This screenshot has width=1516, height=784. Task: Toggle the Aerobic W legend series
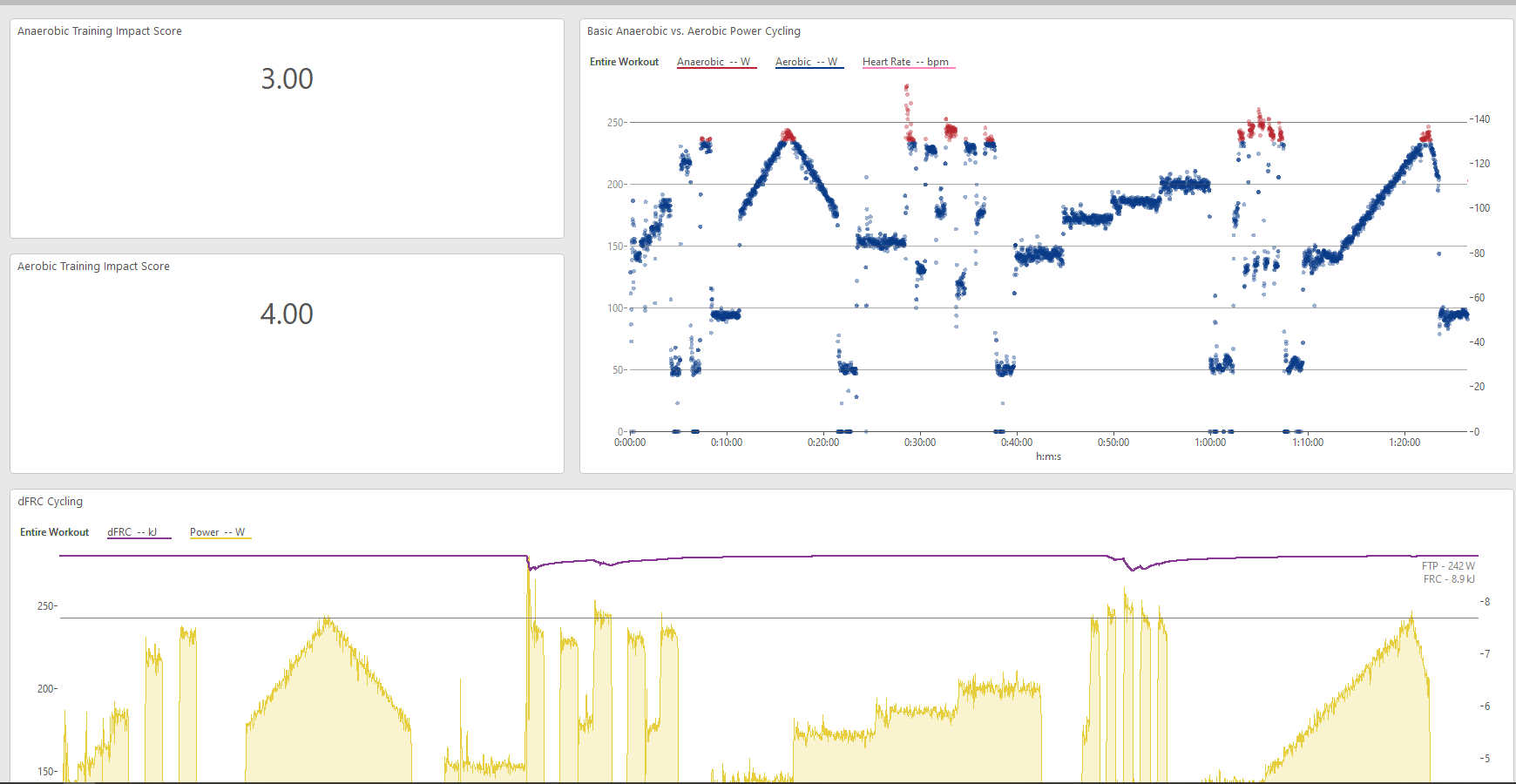click(809, 62)
